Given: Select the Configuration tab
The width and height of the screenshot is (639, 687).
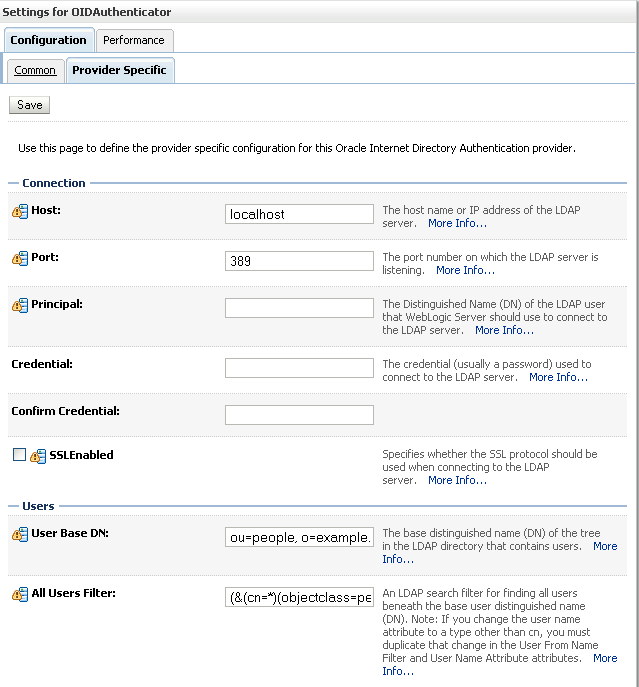Looking at the screenshot, I should pyautogui.click(x=48, y=40).
